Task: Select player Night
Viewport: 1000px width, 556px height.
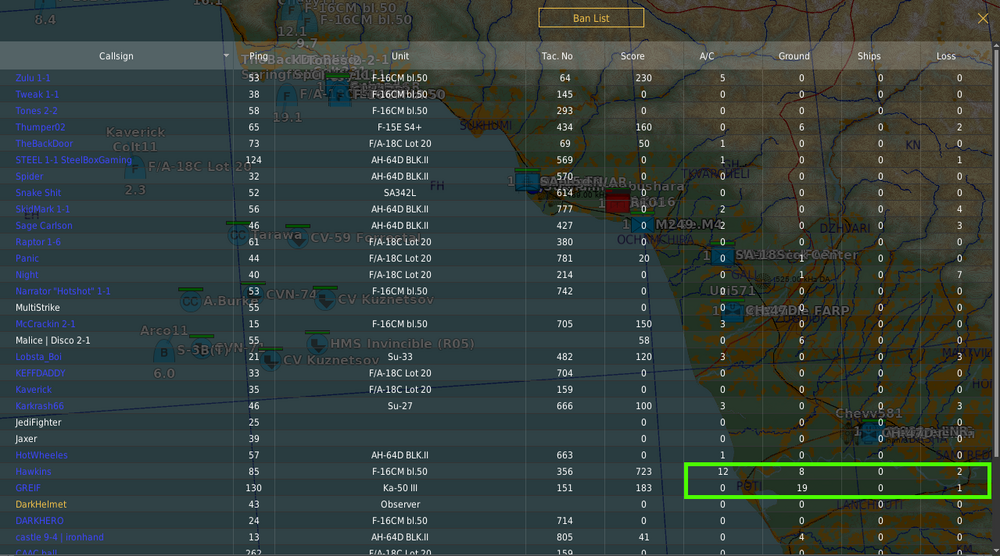Action: [x=27, y=275]
